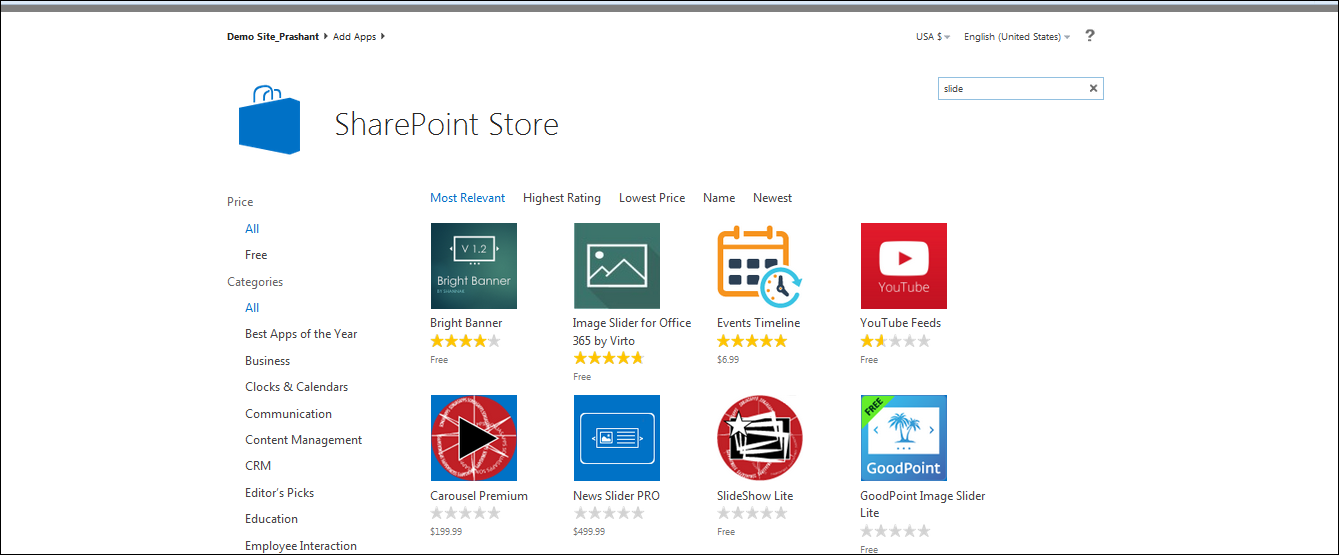Open the SlideShow Lite app icon
Viewport: 1339px width, 555px height.
[x=760, y=438]
